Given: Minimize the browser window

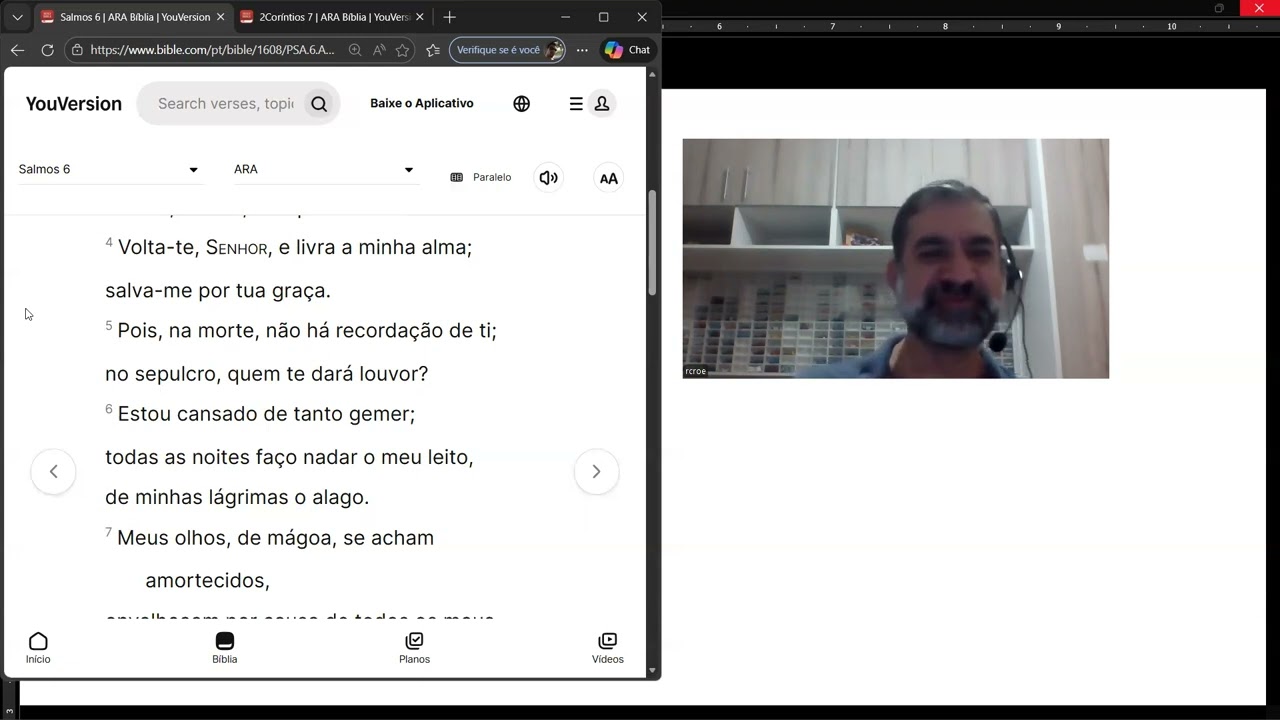Looking at the screenshot, I should tap(565, 17).
